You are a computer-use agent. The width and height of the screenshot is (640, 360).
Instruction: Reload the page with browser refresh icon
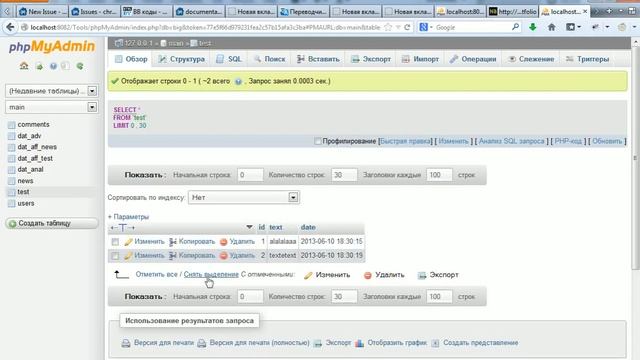tap(407, 27)
